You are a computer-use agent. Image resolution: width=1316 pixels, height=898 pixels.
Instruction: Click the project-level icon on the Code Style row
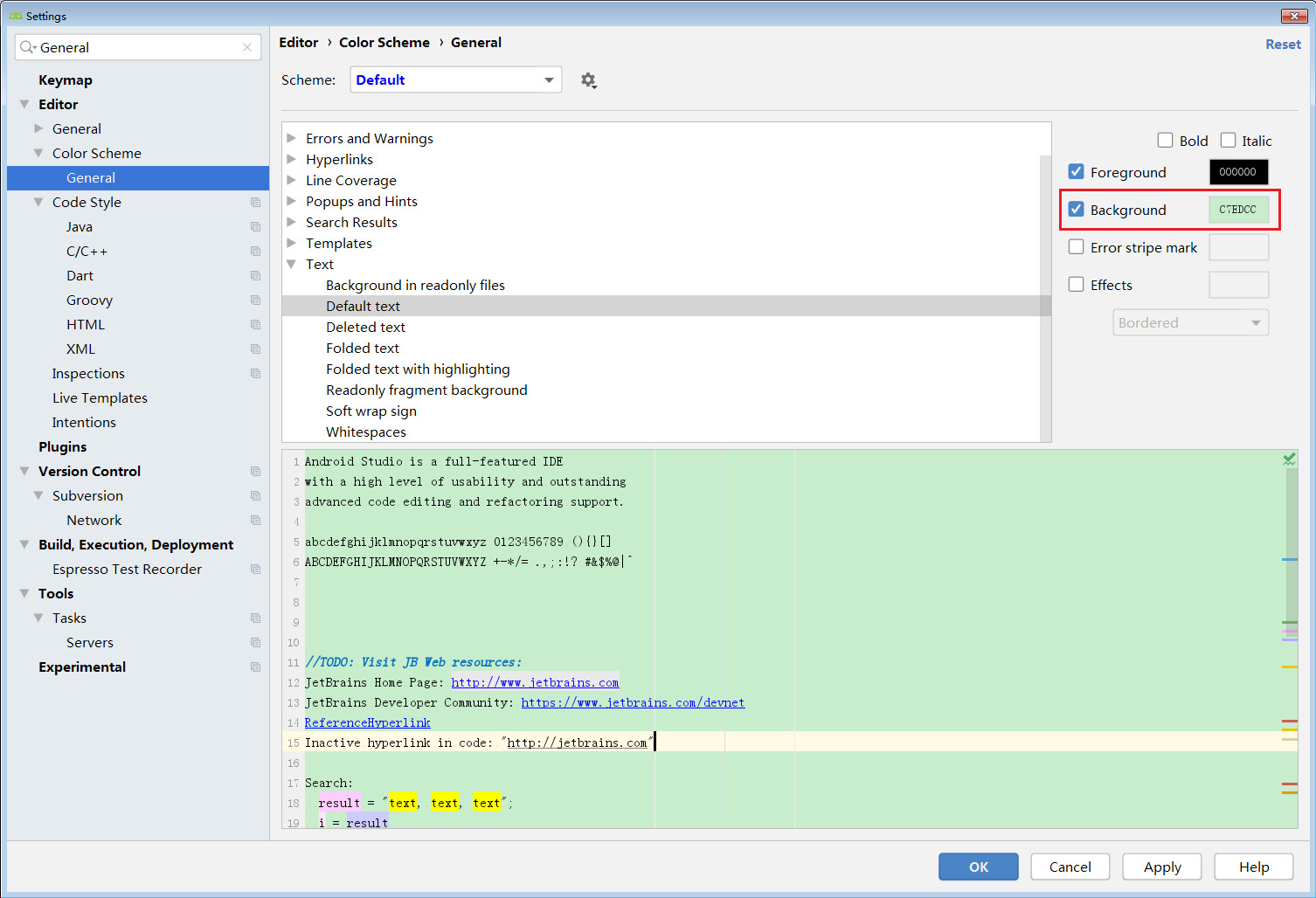click(x=255, y=203)
